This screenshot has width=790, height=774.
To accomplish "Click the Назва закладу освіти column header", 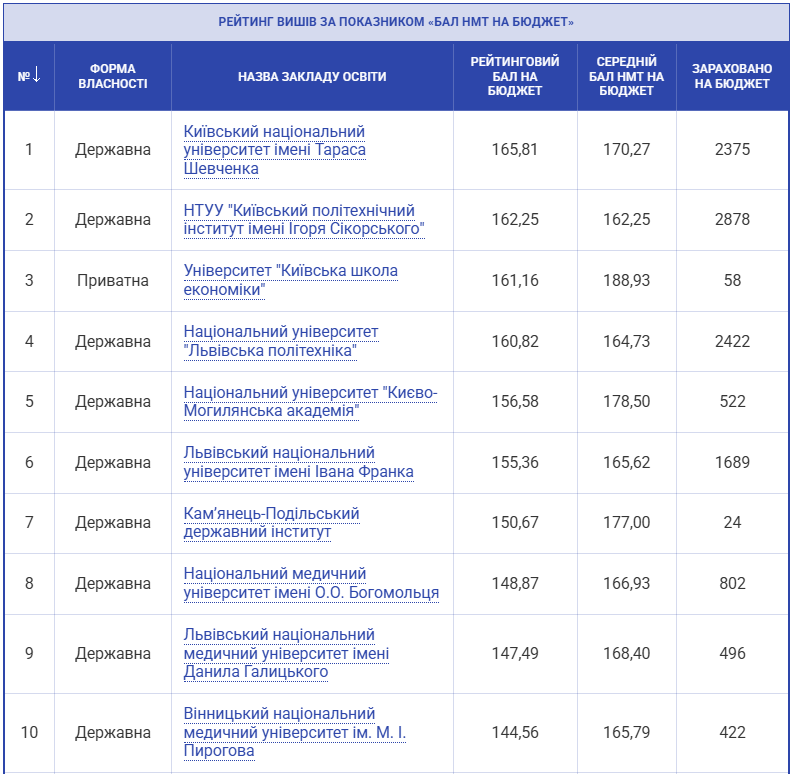I will coord(312,76).
